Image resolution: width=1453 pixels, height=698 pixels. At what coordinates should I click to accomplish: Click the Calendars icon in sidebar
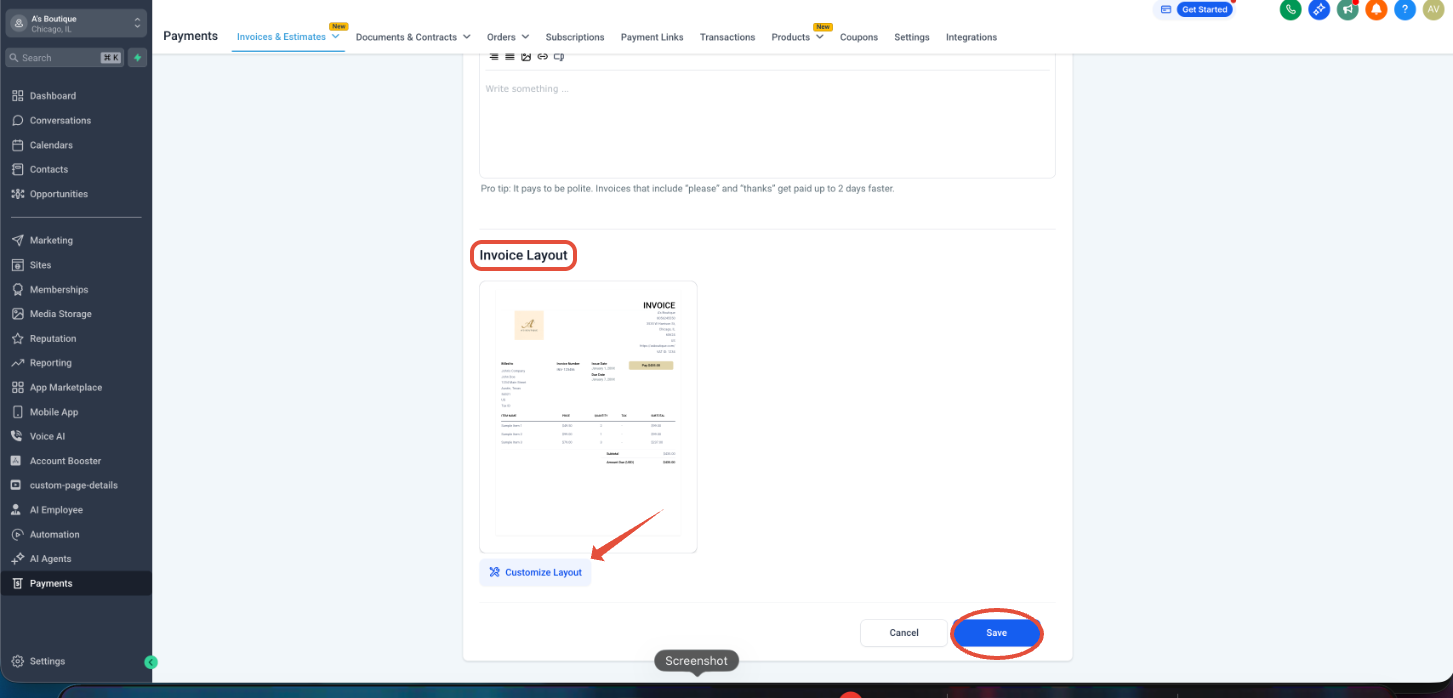point(18,145)
